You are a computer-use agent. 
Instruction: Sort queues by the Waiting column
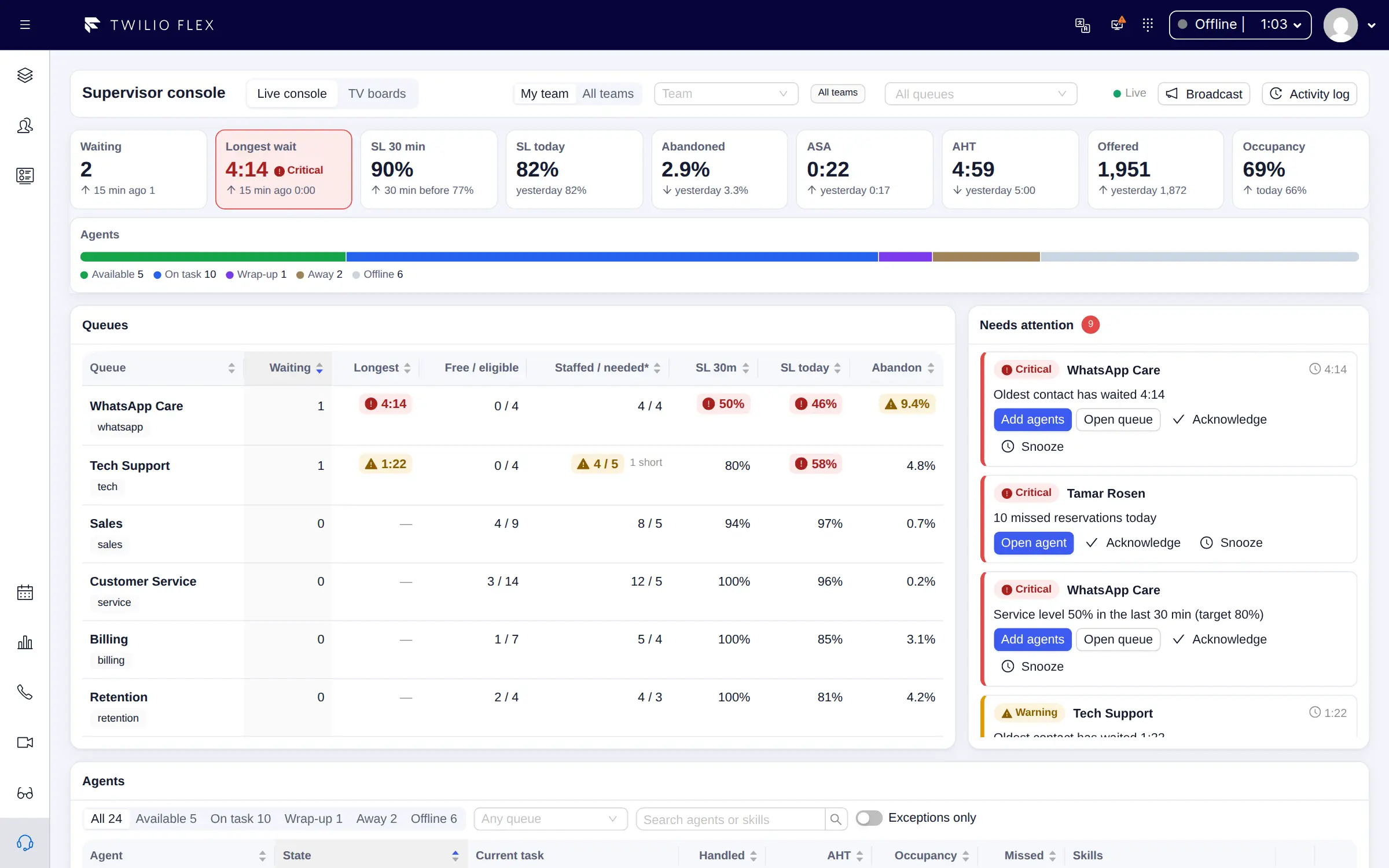click(288, 368)
